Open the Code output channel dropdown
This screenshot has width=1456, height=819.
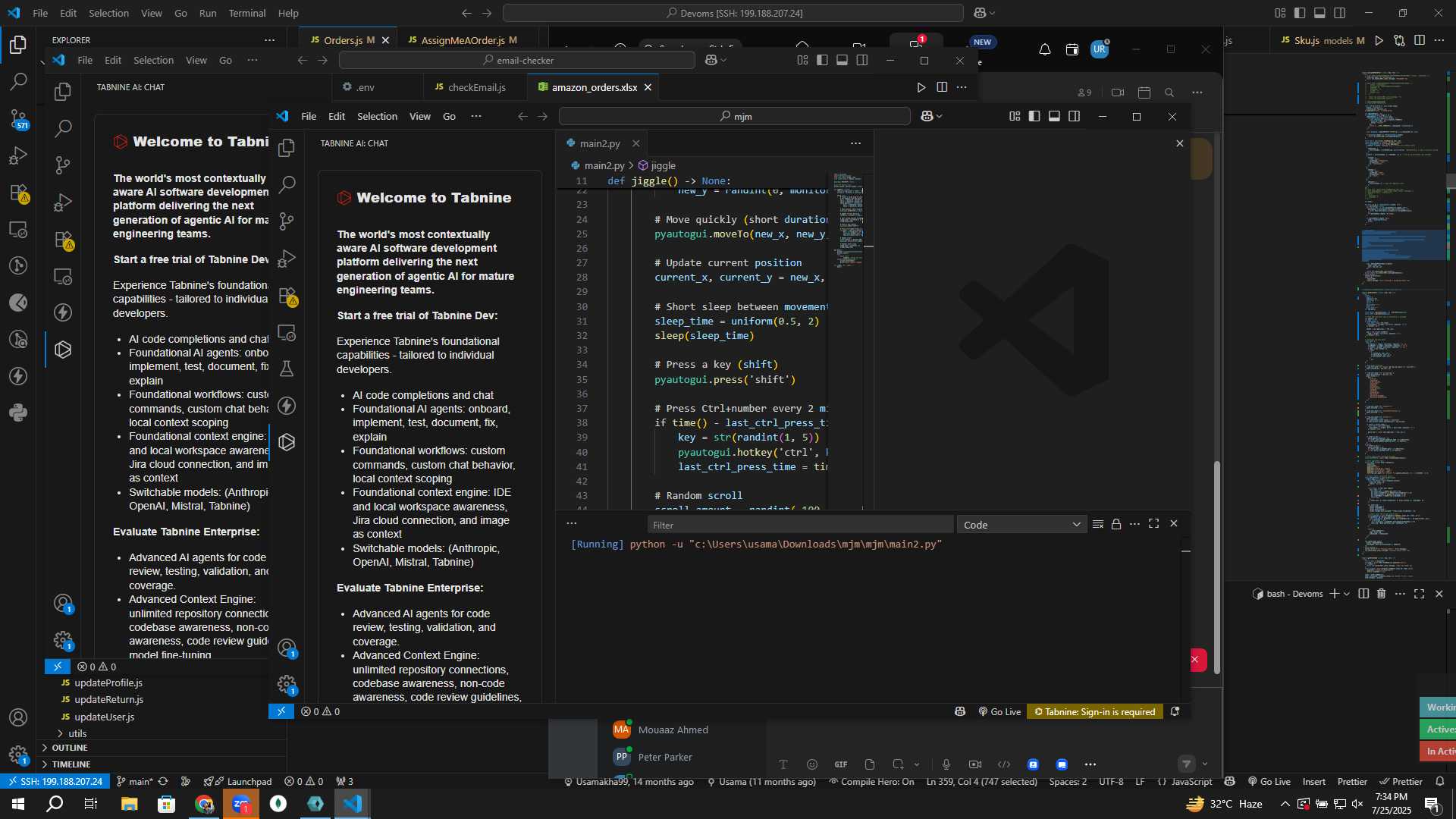[x=1021, y=525]
